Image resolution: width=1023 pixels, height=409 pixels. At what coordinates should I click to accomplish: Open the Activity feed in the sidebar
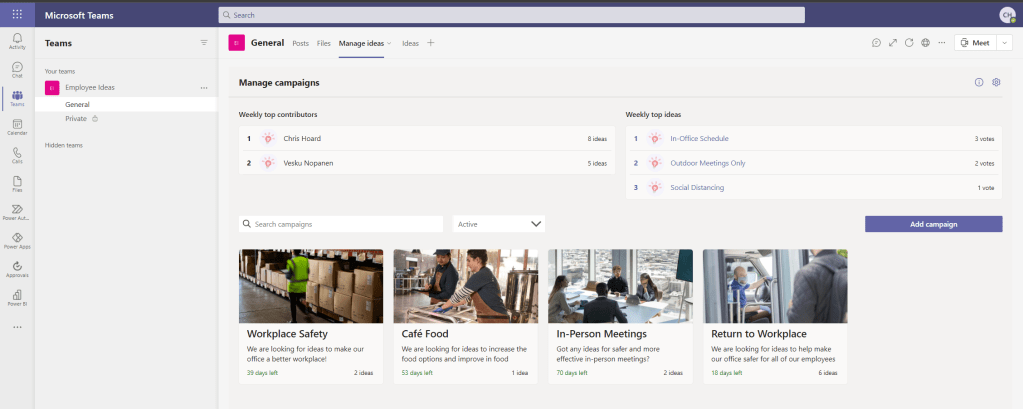coord(17,40)
